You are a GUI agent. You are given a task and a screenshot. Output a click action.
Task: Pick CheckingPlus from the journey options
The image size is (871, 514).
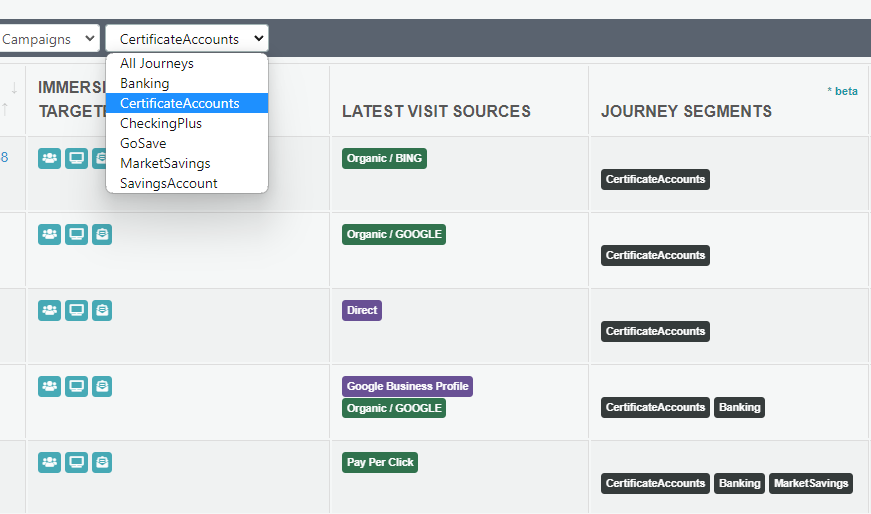click(161, 123)
